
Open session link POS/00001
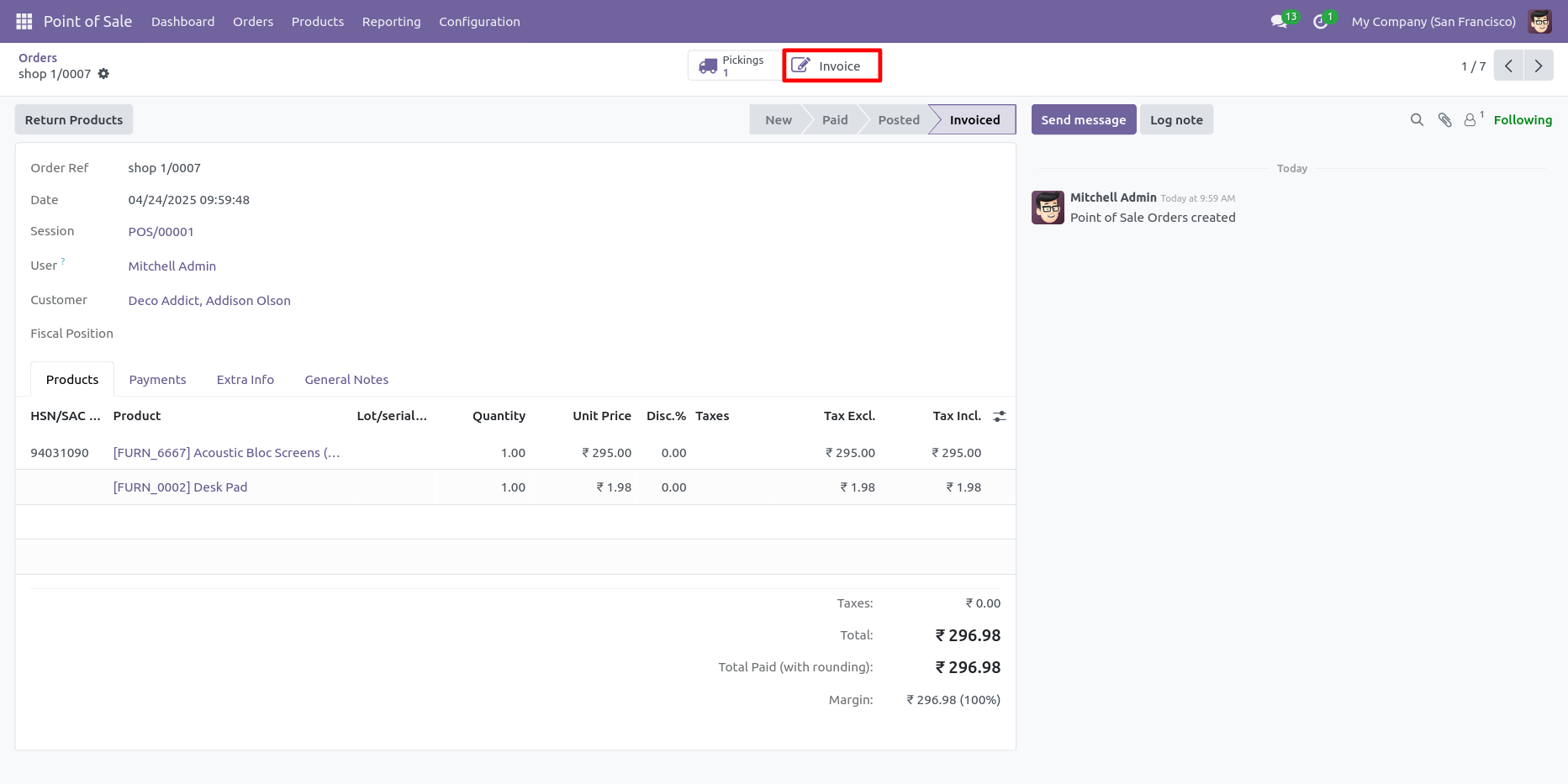161,232
